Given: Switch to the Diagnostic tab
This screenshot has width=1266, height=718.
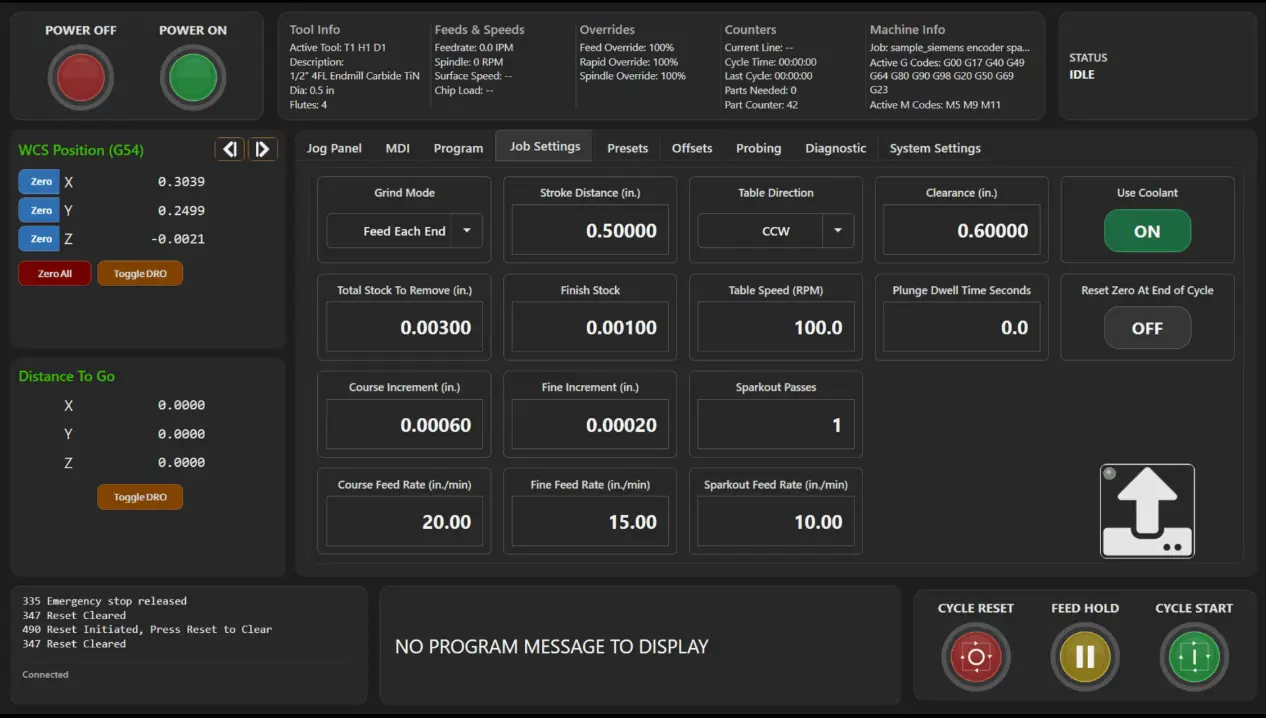Looking at the screenshot, I should tap(836, 148).
